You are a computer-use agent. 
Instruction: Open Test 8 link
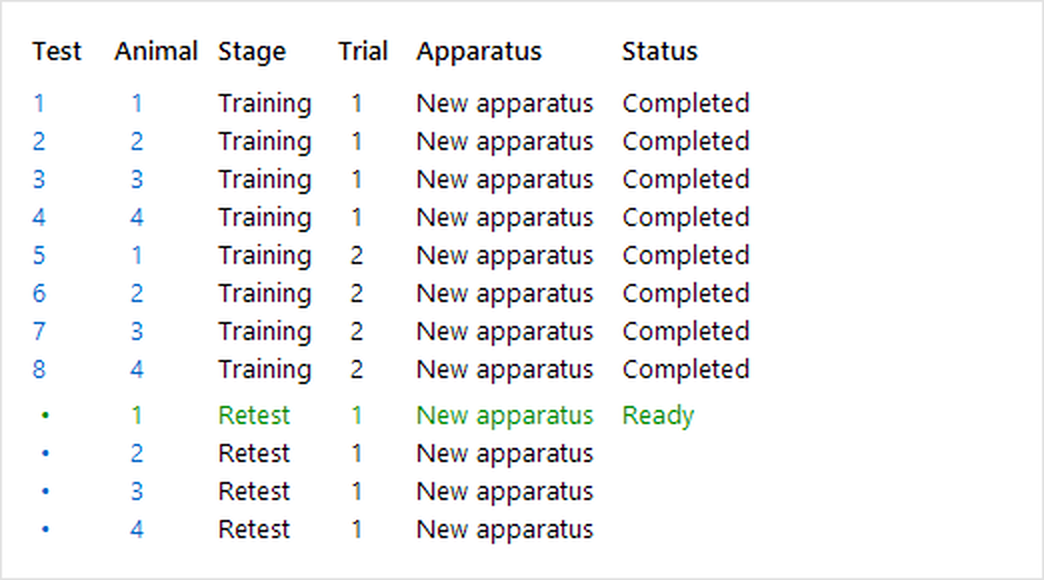tap(39, 369)
